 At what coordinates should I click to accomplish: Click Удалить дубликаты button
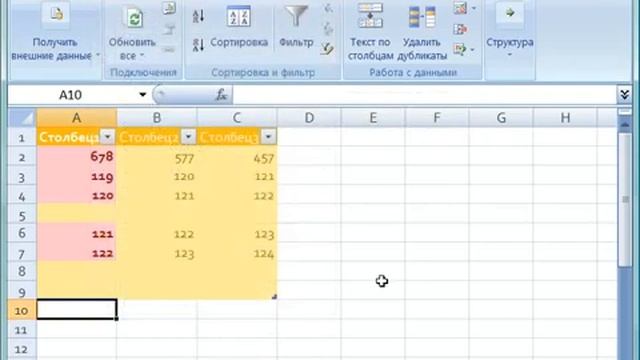(422, 32)
